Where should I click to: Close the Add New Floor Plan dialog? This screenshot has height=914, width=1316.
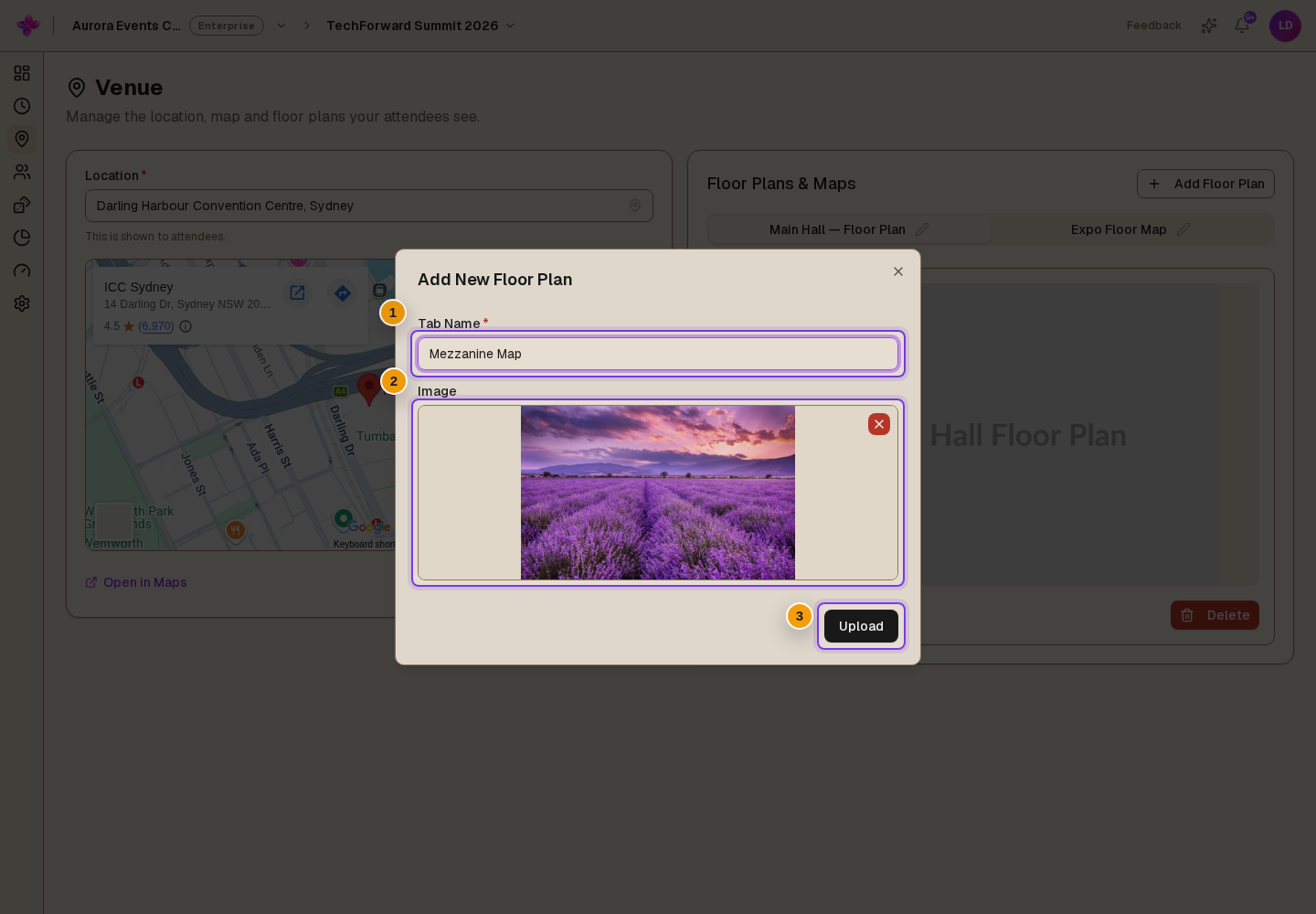pos(898,271)
